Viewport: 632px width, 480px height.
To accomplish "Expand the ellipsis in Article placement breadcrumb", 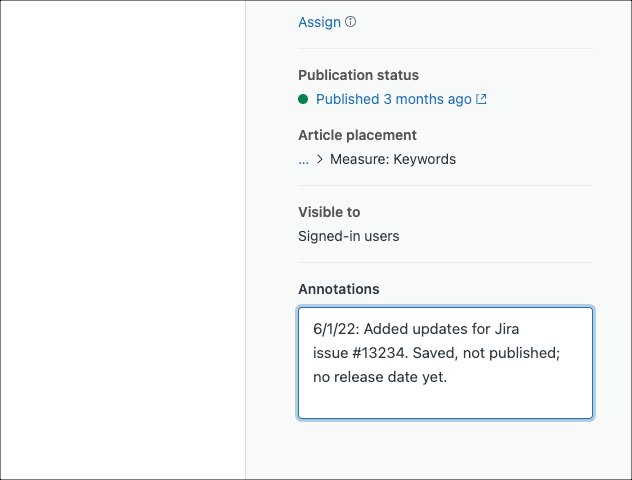I will pyautogui.click(x=303, y=159).
